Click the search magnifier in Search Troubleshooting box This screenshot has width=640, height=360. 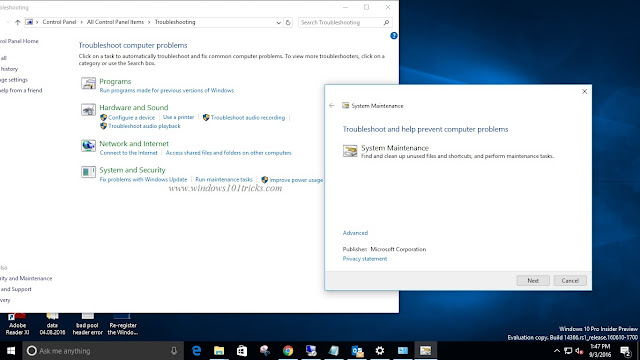[x=386, y=22]
